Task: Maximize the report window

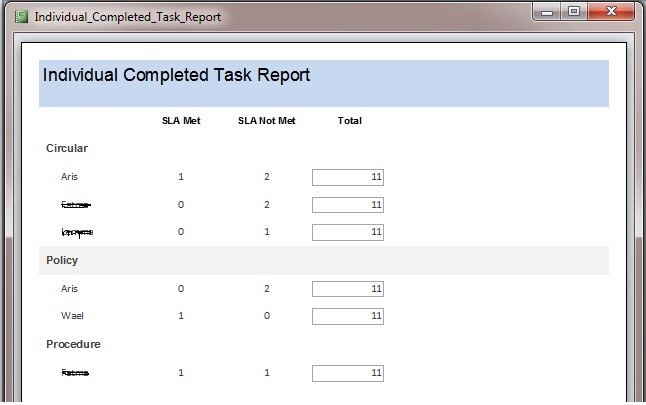Action: [x=574, y=11]
